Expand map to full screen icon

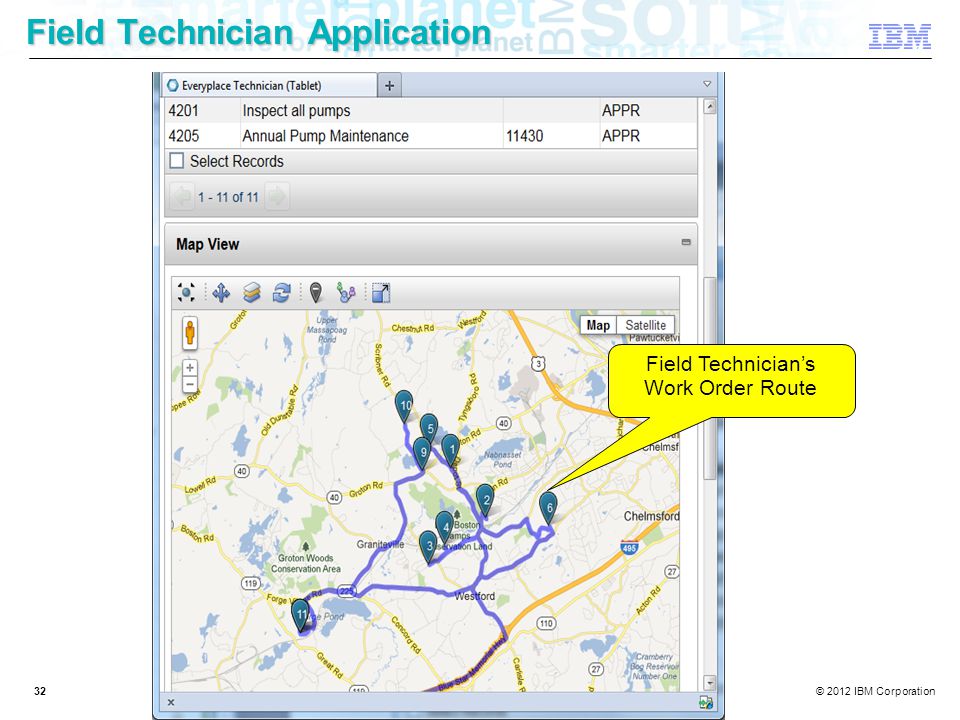[x=381, y=293]
